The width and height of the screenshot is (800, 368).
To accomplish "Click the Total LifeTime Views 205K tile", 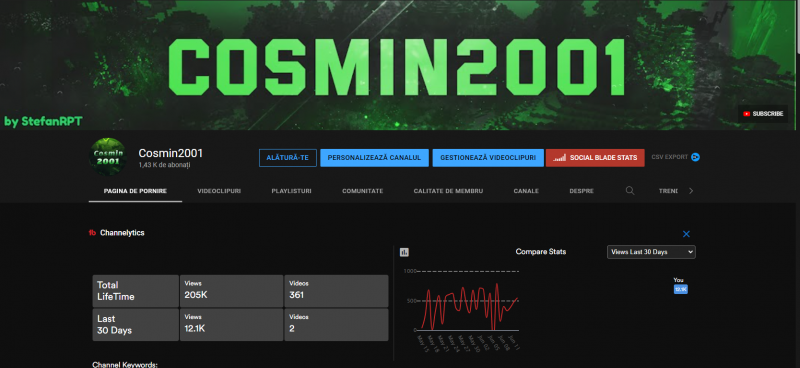I will pyautogui.click(x=232, y=291).
